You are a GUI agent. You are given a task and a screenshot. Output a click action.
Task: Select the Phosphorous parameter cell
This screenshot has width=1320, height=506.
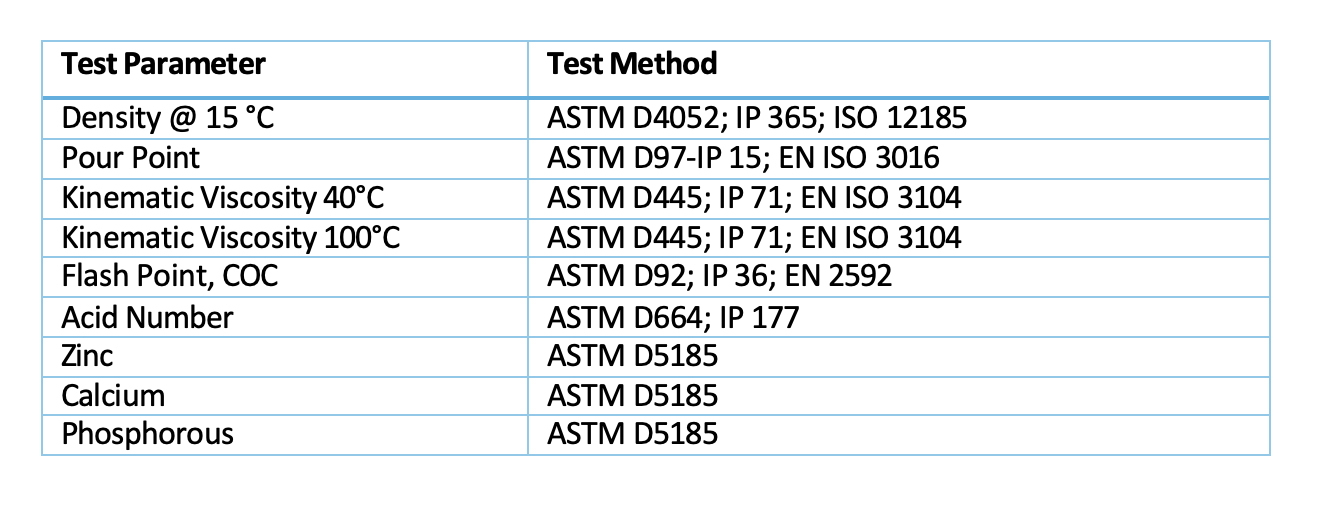(x=148, y=434)
